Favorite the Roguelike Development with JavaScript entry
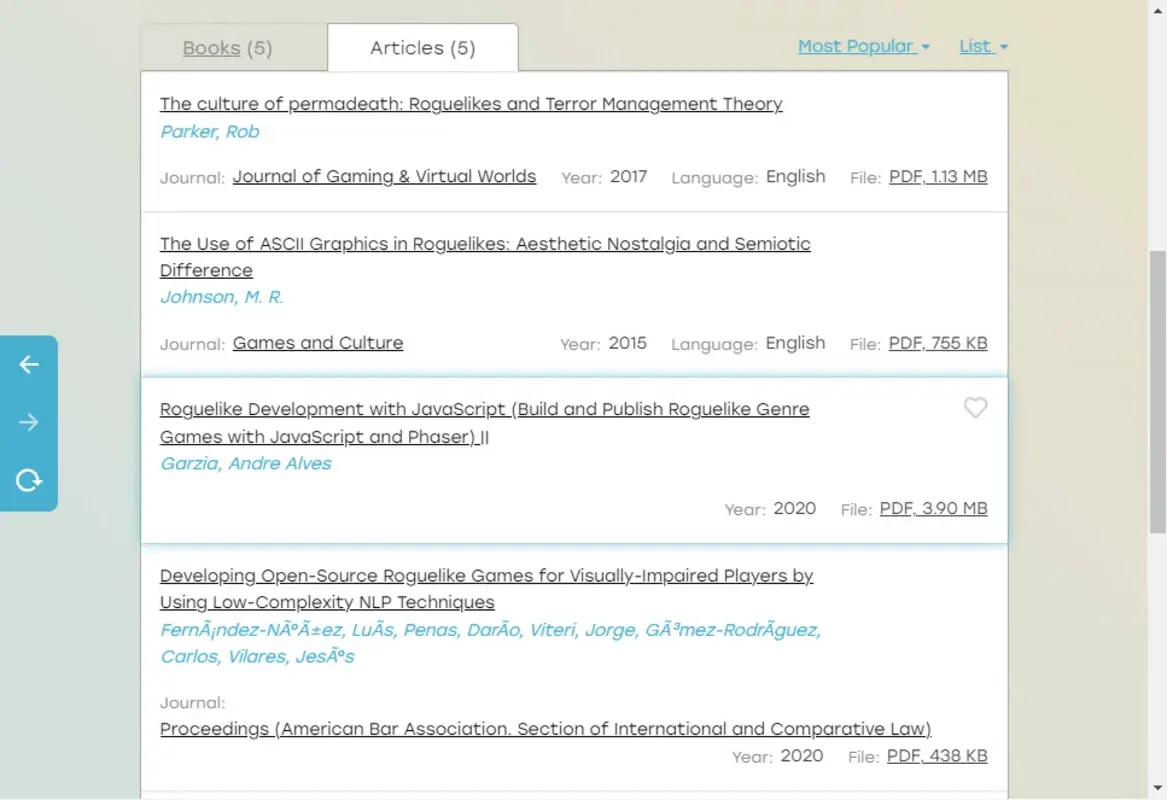 tap(975, 408)
